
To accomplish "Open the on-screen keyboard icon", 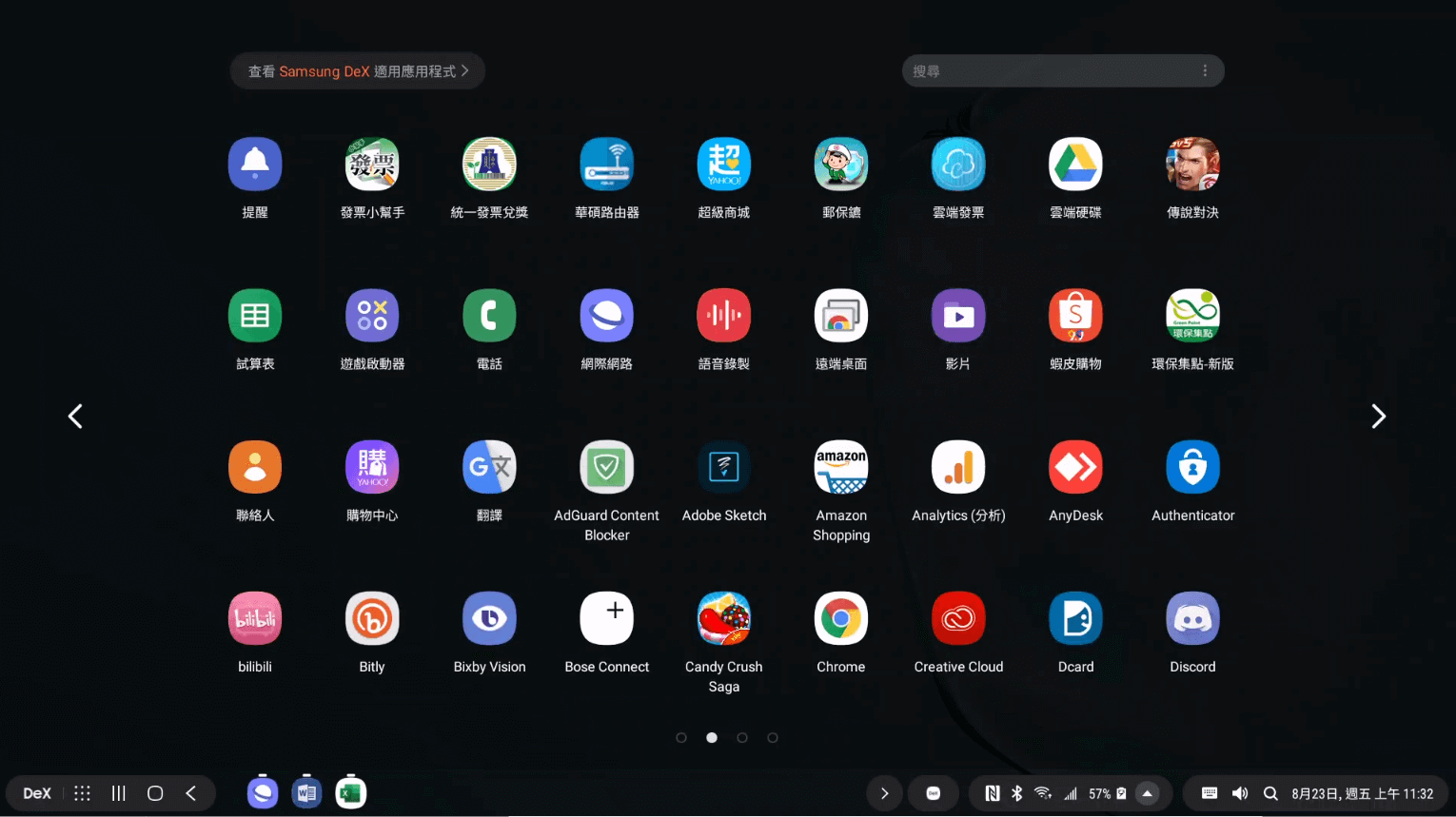I will point(1210,793).
